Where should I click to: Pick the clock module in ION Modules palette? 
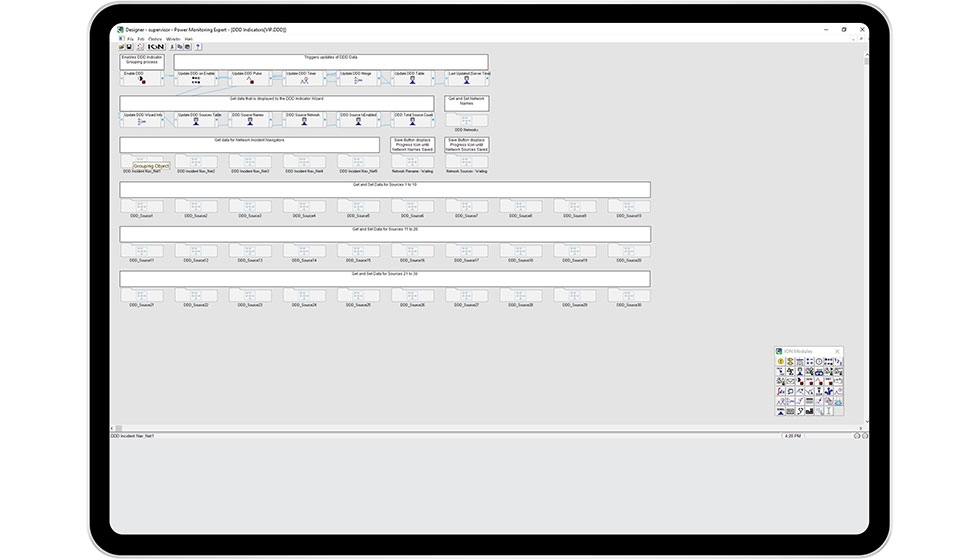tap(819, 362)
